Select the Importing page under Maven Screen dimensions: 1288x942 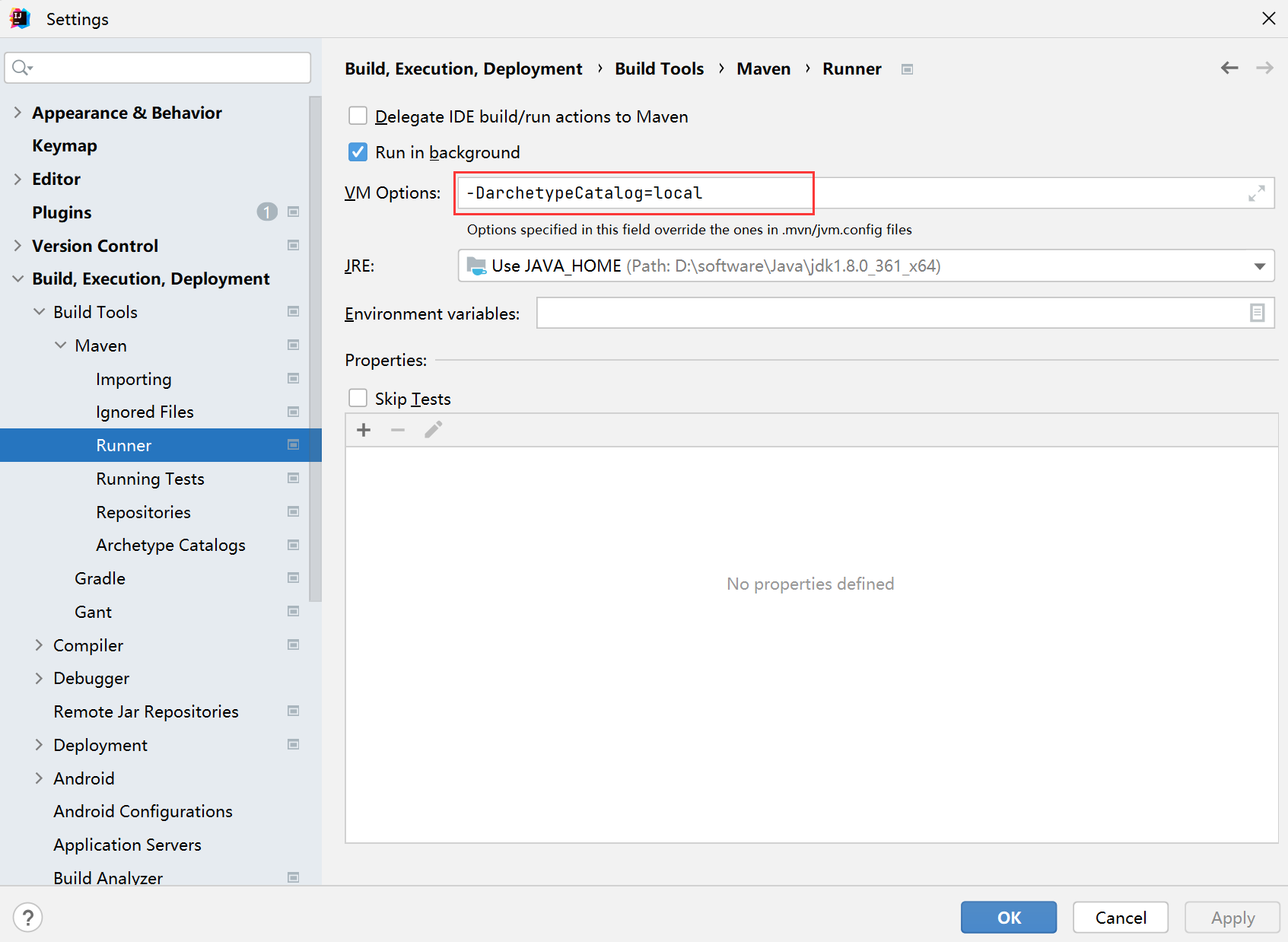pyautogui.click(x=134, y=379)
